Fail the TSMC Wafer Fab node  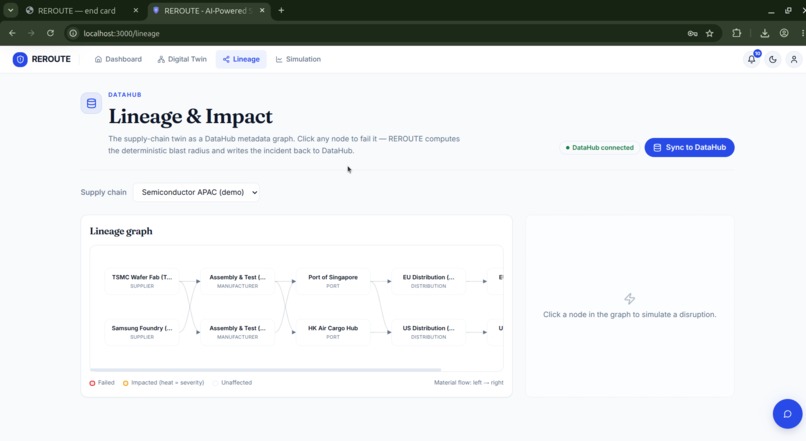(142, 281)
